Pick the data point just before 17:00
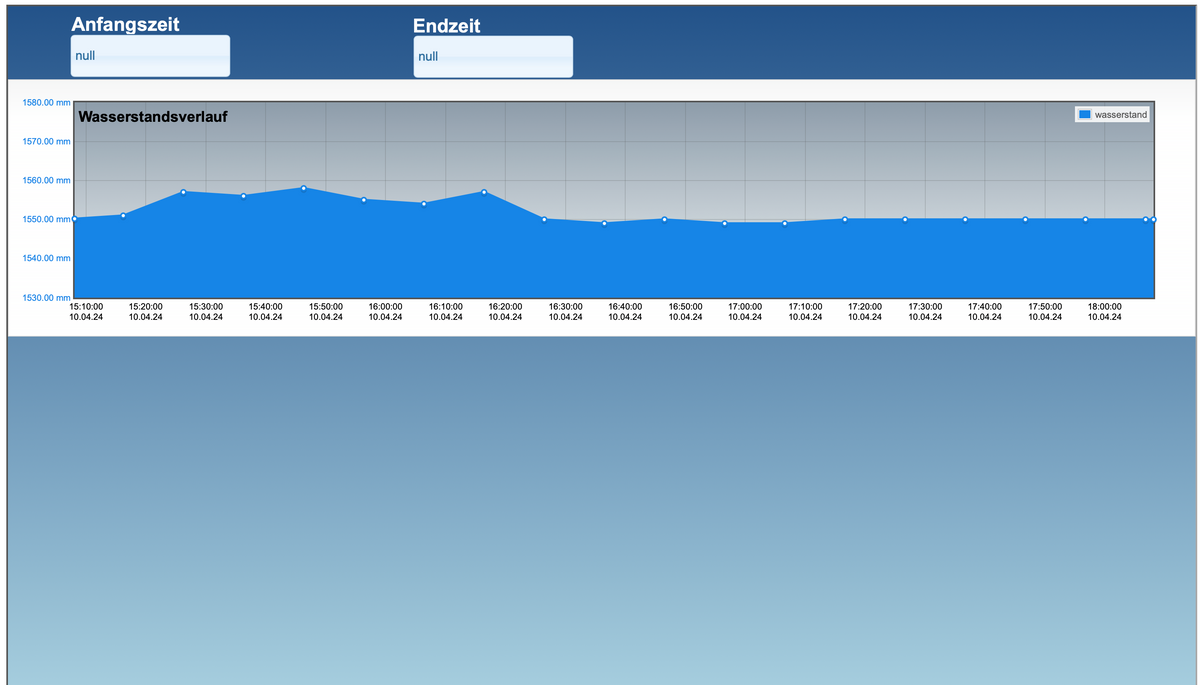Viewport: 1200px width, 685px height. 725,223
